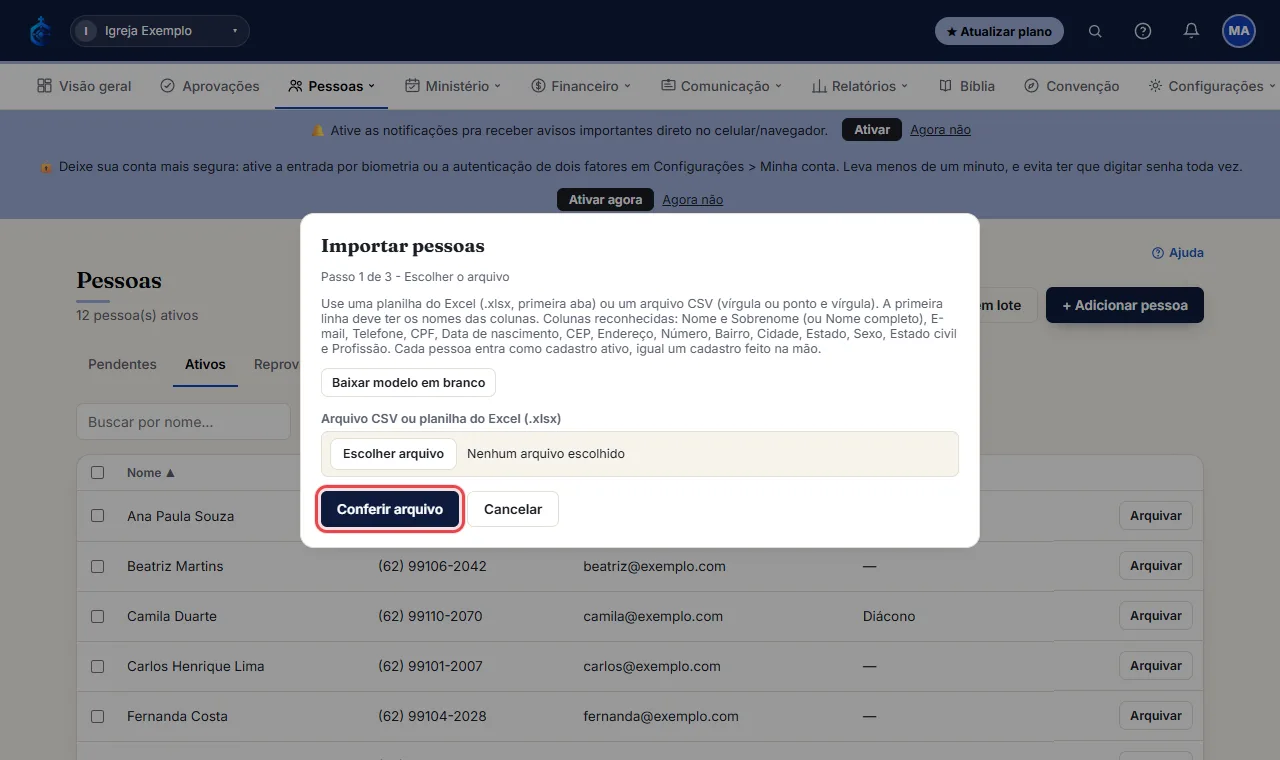The height and width of the screenshot is (760, 1280).
Task: Click the Buscar por nome search field
Action: coord(183,422)
